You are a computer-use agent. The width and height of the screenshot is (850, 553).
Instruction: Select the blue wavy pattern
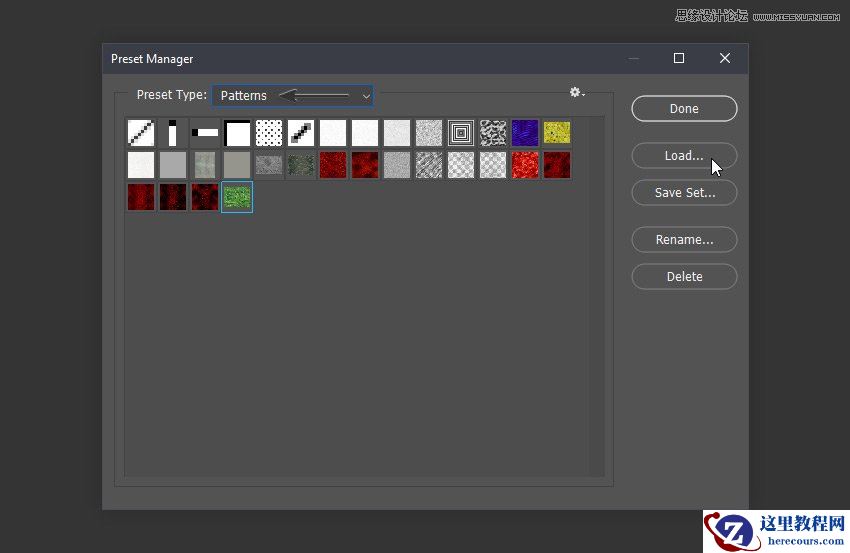coord(525,133)
